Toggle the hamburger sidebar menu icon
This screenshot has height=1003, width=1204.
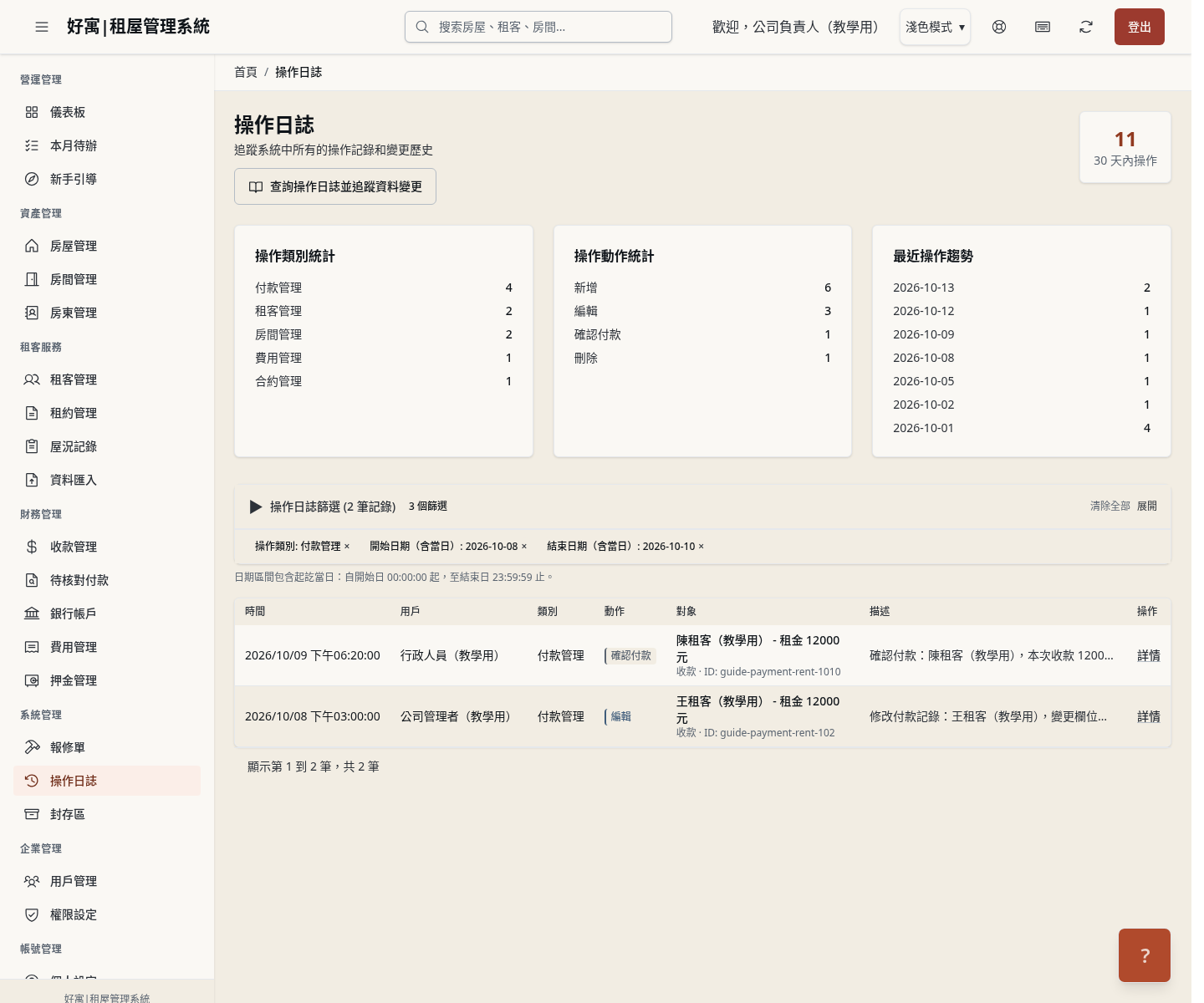(42, 27)
